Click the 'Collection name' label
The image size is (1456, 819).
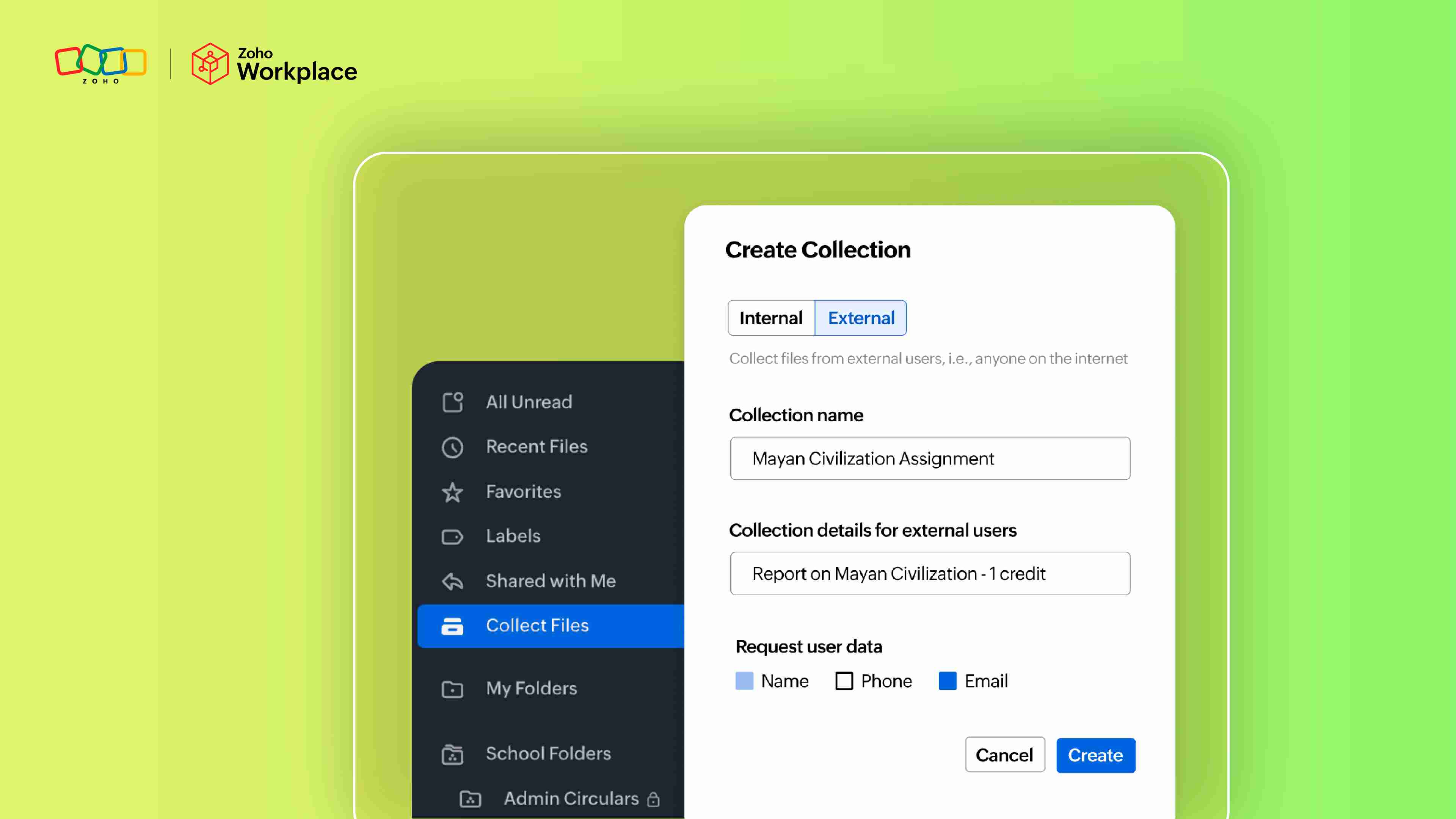click(x=796, y=416)
